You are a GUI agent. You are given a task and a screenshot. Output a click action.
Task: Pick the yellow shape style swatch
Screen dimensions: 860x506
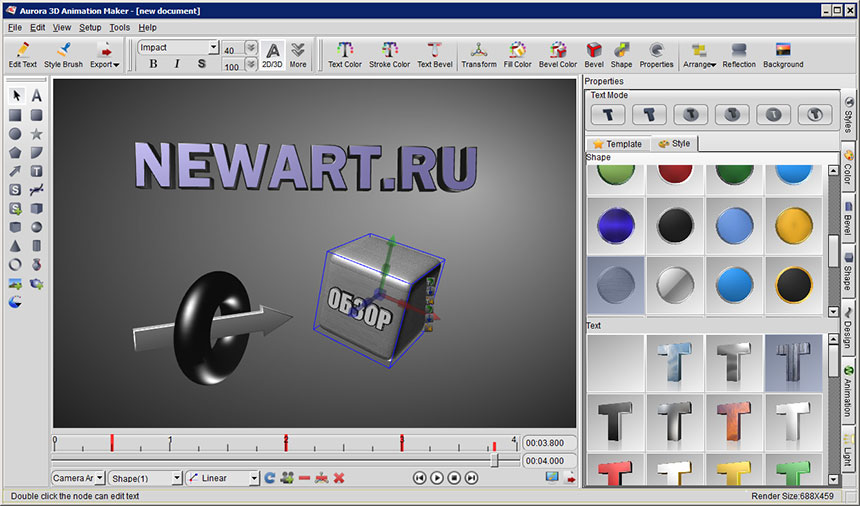tap(794, 225)
